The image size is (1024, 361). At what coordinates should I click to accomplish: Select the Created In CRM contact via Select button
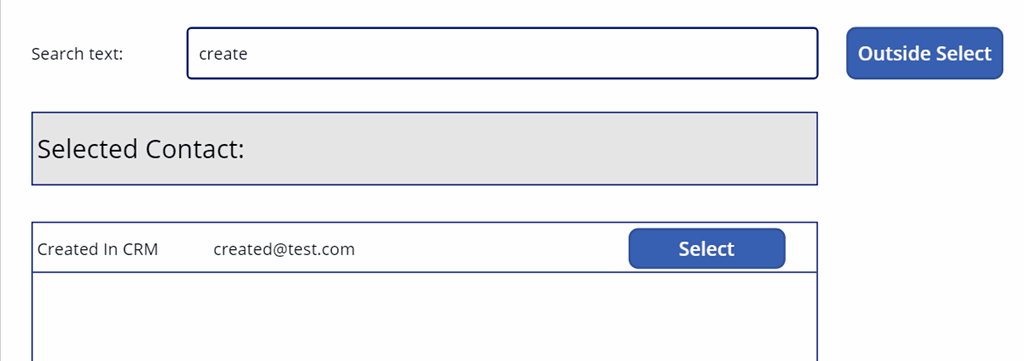click(707, 248)
